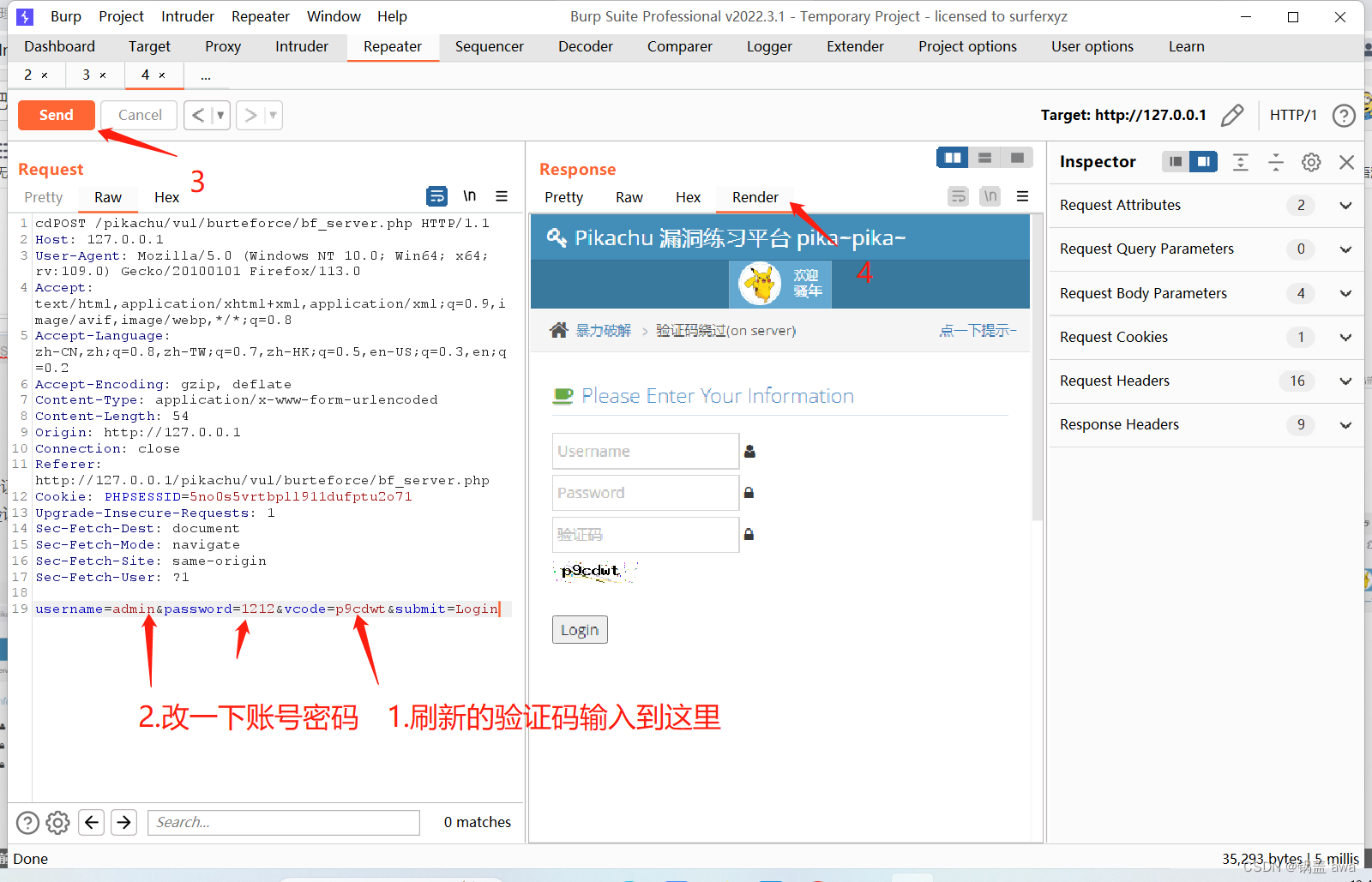Click the captcha image p9cdwt
Screen dimensions: 1372x882
(595, 571)
